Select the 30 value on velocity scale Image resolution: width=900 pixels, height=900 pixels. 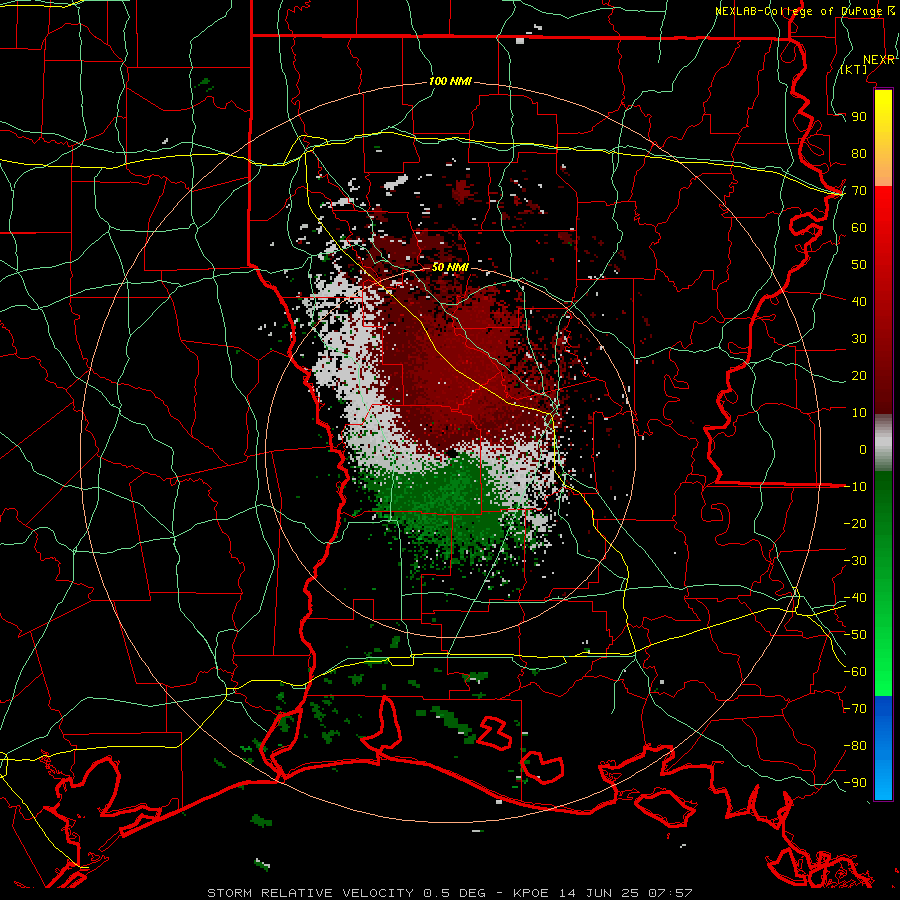pos(859,339)
